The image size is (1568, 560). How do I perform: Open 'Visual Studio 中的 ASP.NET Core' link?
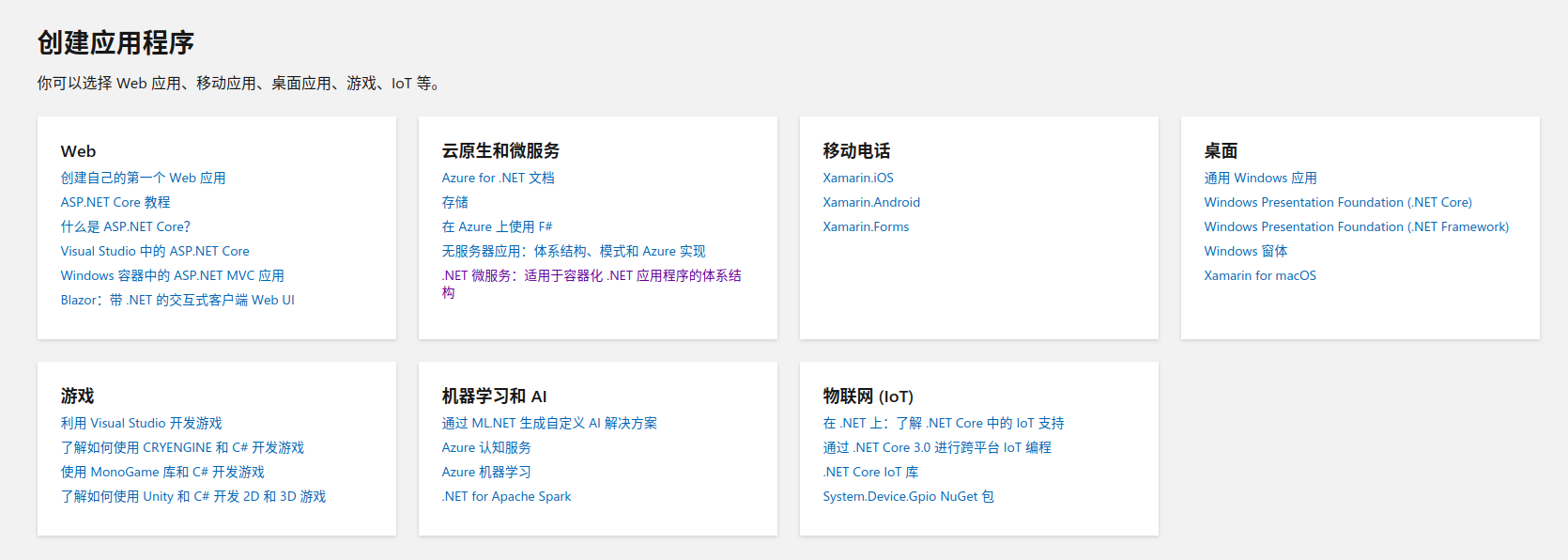(x=155, y=251)
